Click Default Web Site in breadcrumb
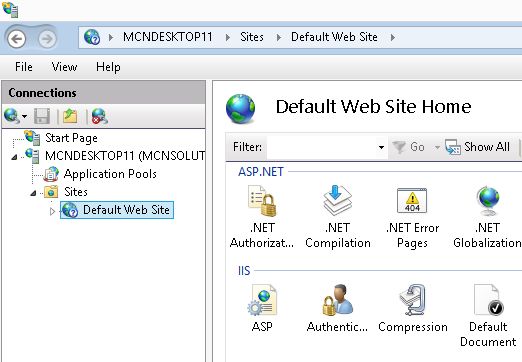522x362 pixels. click(x=334, y=37)
